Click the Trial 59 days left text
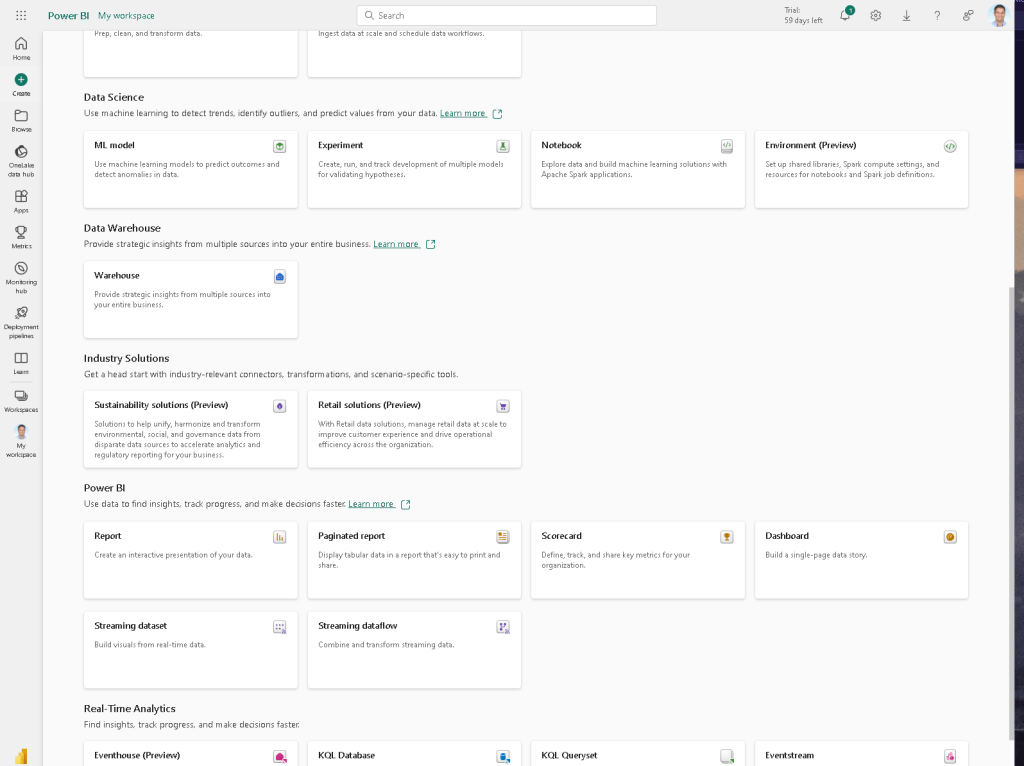 (x=803, y=16)
